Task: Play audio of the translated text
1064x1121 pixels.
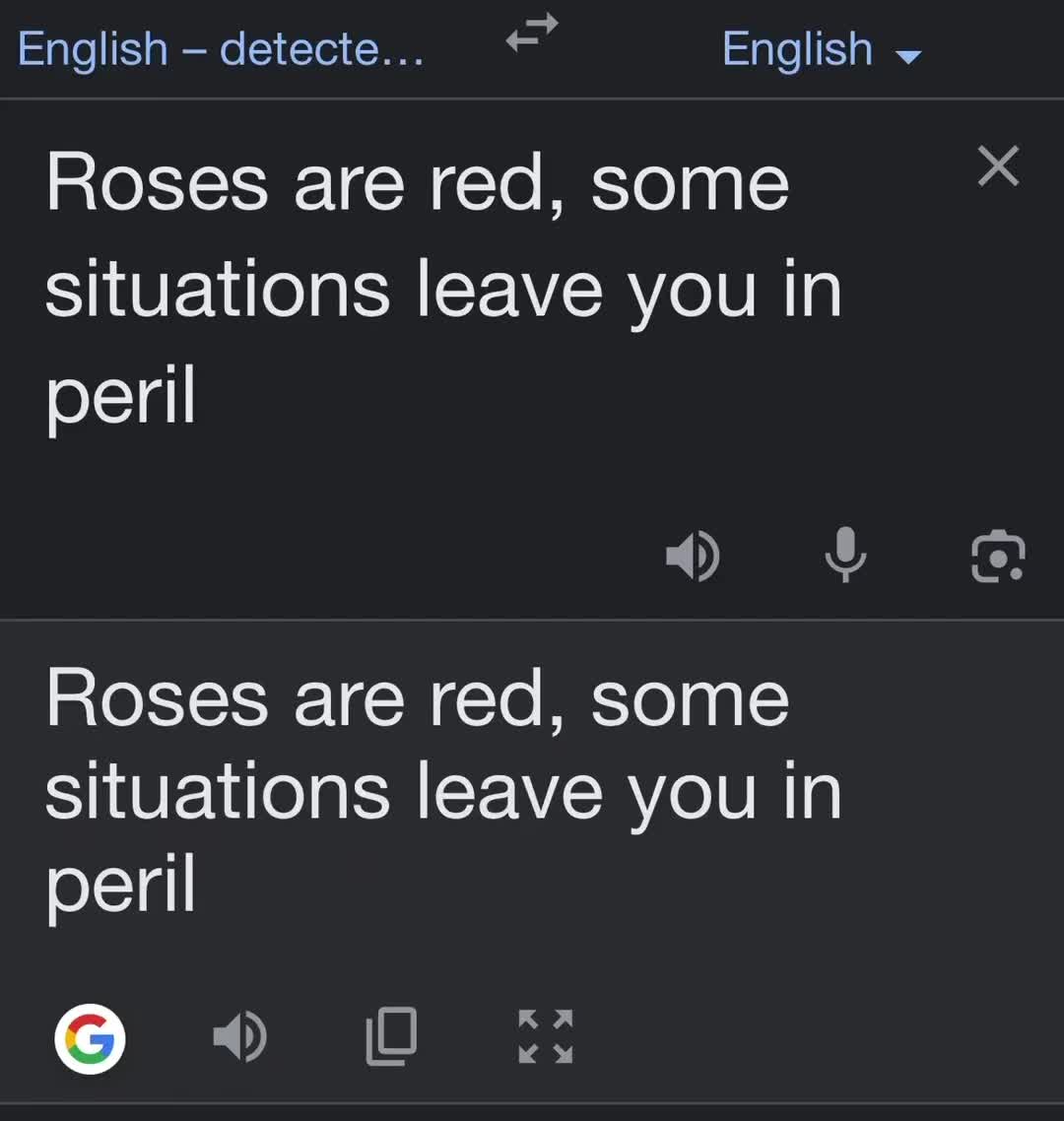Action: coord(240,1036)
